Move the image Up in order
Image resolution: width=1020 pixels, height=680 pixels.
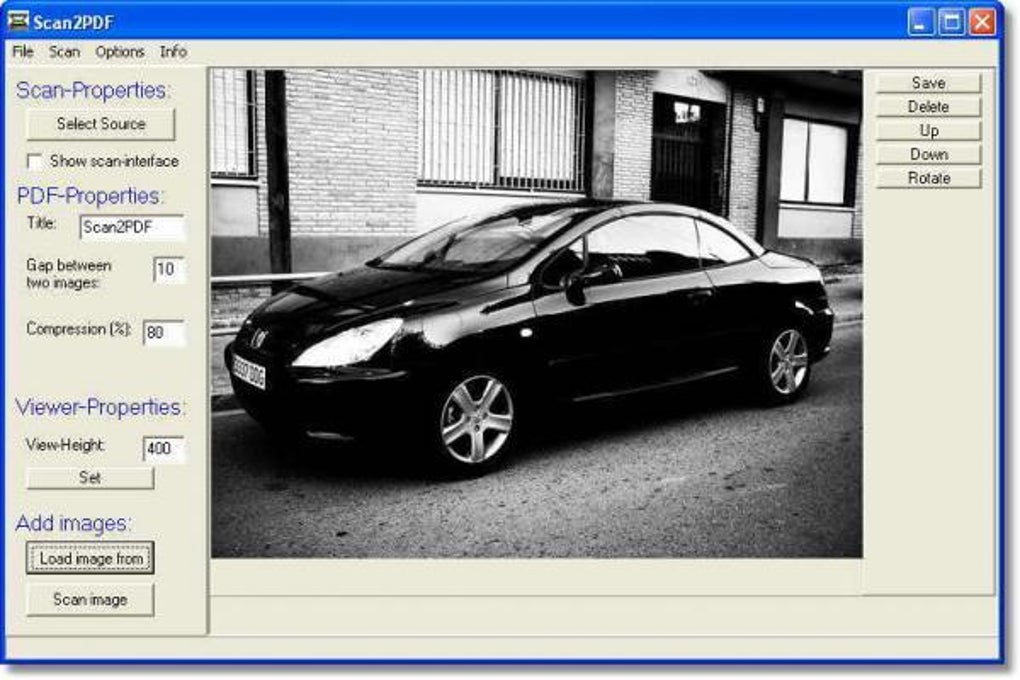coord(928,131)
